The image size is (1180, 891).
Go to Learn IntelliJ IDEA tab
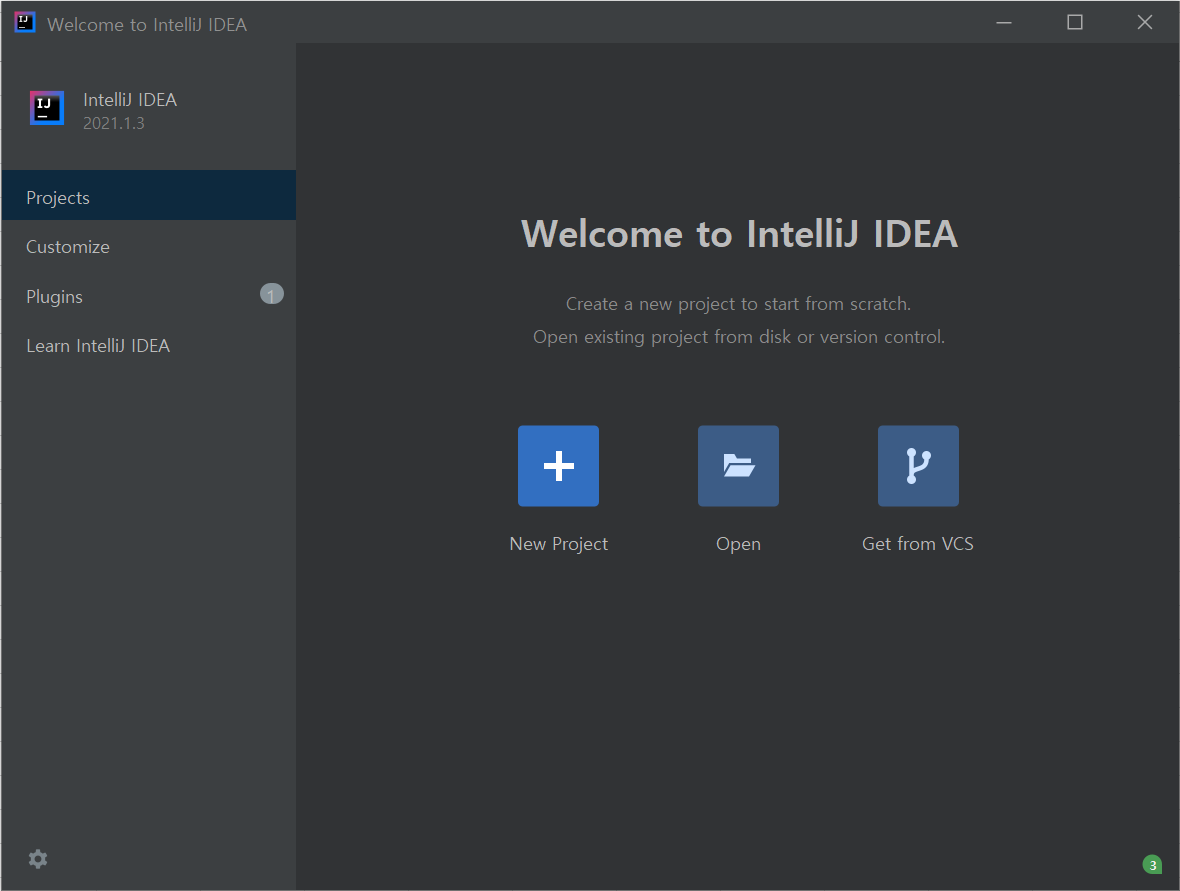coord(149,345)
